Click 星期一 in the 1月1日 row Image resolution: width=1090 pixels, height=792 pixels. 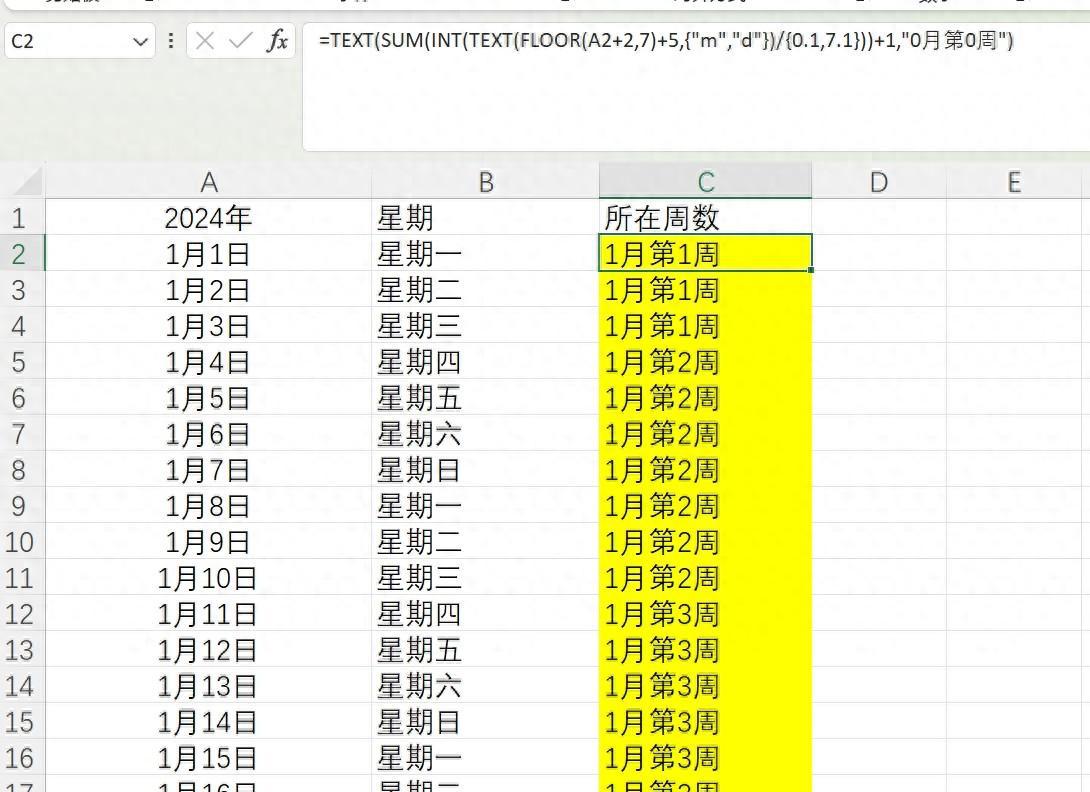485,254
